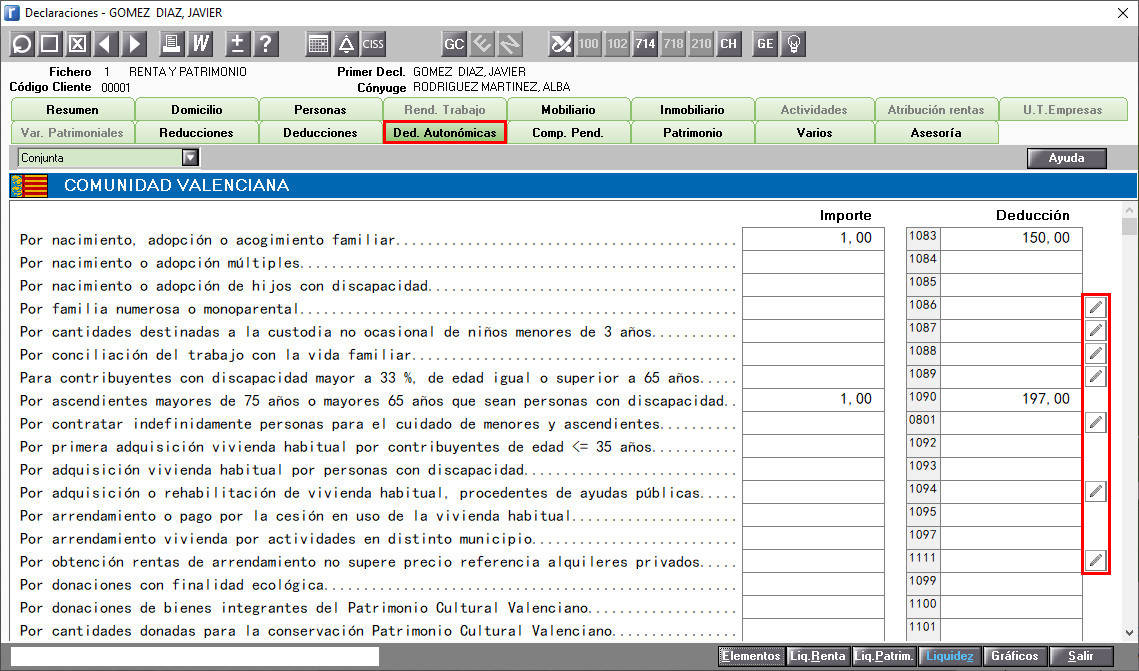This screenshot has height=671, width=1139.
Task: Open the Patrimonio tab
Action: (x=692, y=133)
